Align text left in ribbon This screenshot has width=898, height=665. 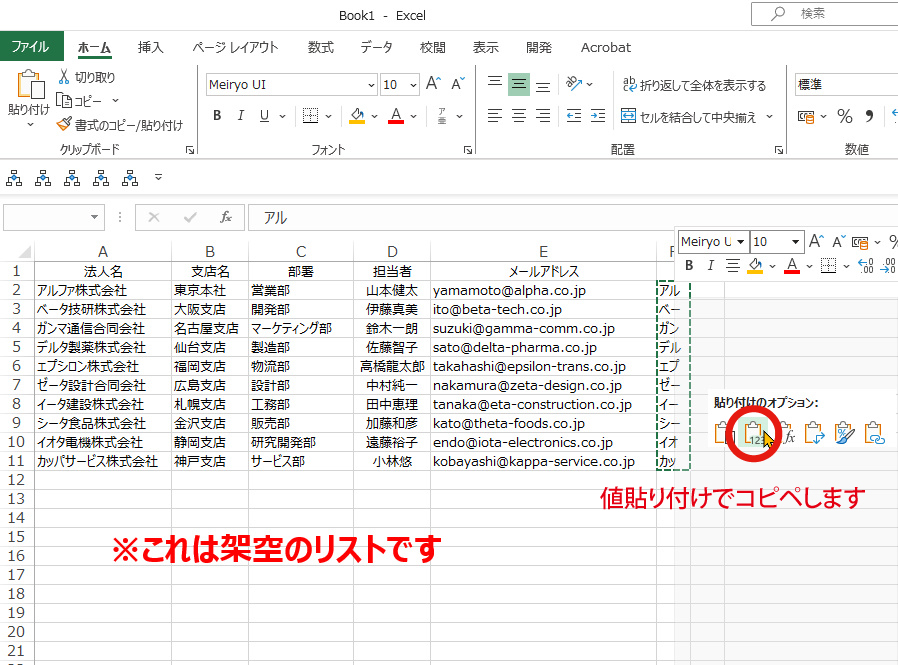click(495, 116)
